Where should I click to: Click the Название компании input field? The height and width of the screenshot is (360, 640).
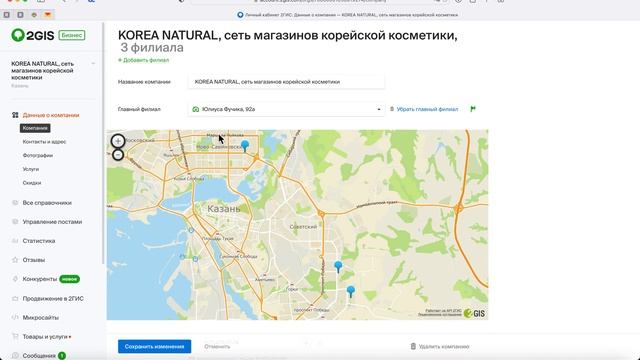pos(286,82)
